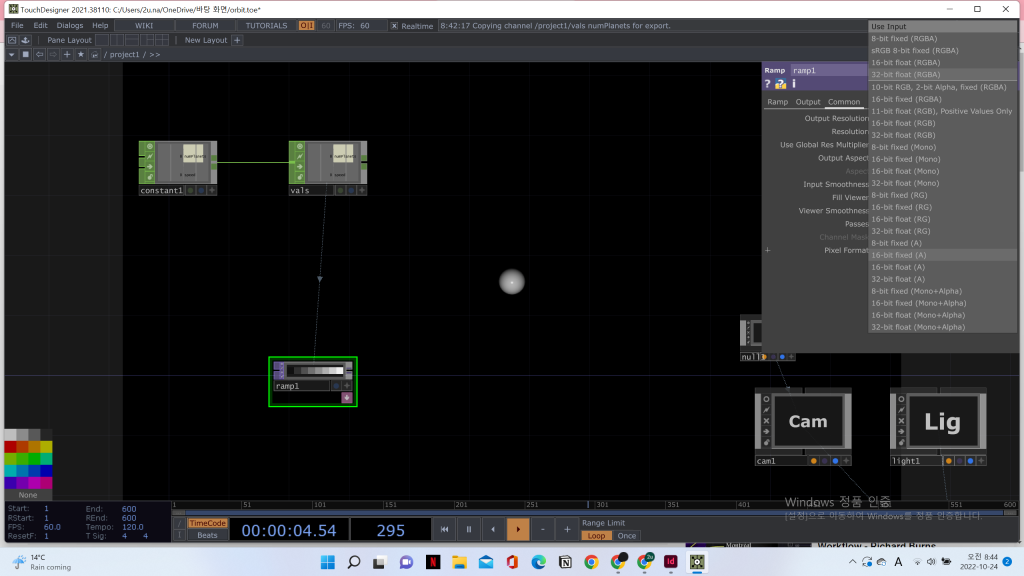1024x576 pixels.
Task: Click the play forward button
Action: coord(518,530)
